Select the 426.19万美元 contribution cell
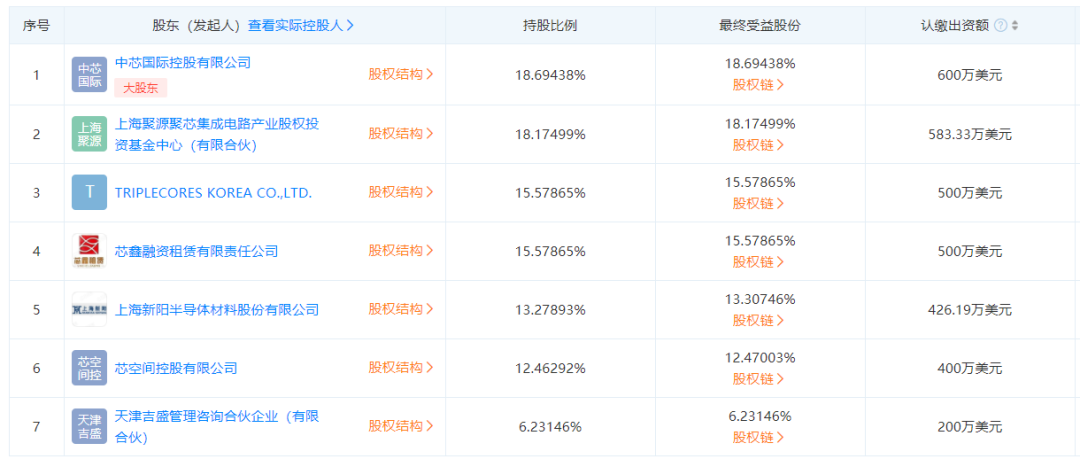This screenshot has width=1080, height=459. click(970, 310)
